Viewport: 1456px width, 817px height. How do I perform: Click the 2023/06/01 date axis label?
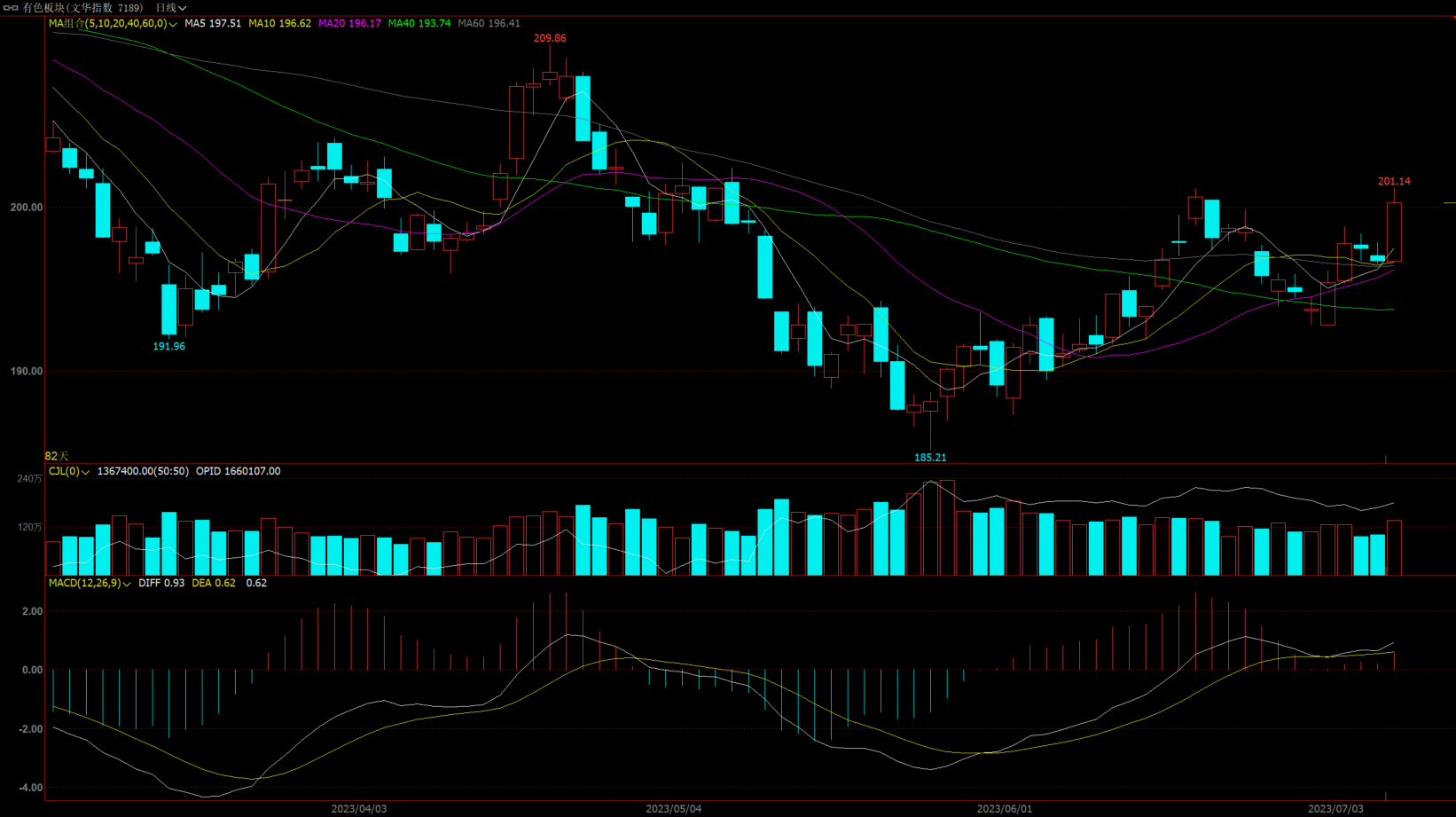point(1005,809)
